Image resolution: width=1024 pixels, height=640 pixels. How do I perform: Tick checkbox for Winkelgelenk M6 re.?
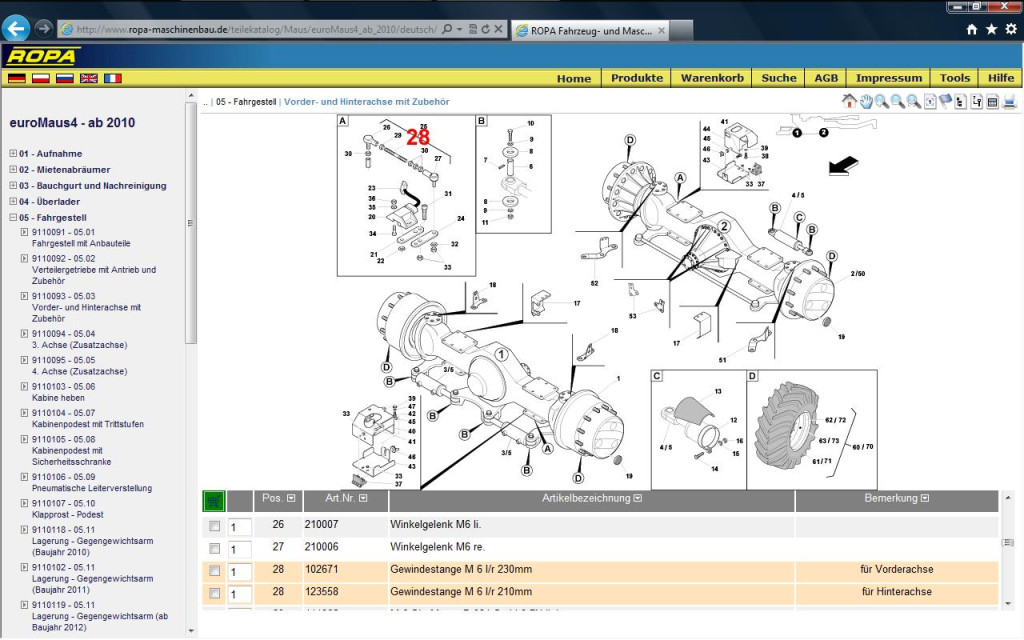coord(214,549)
